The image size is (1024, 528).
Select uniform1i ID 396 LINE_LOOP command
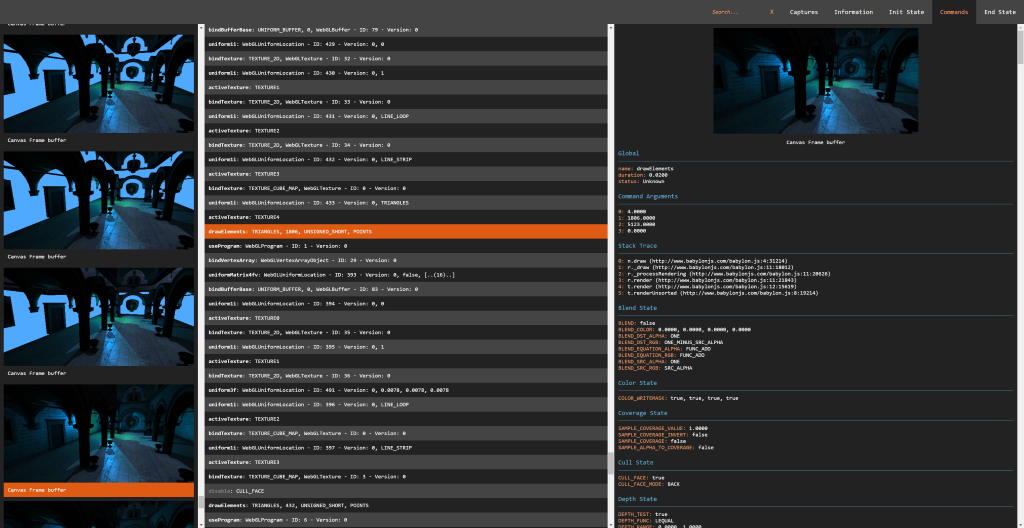click(406, 404)
